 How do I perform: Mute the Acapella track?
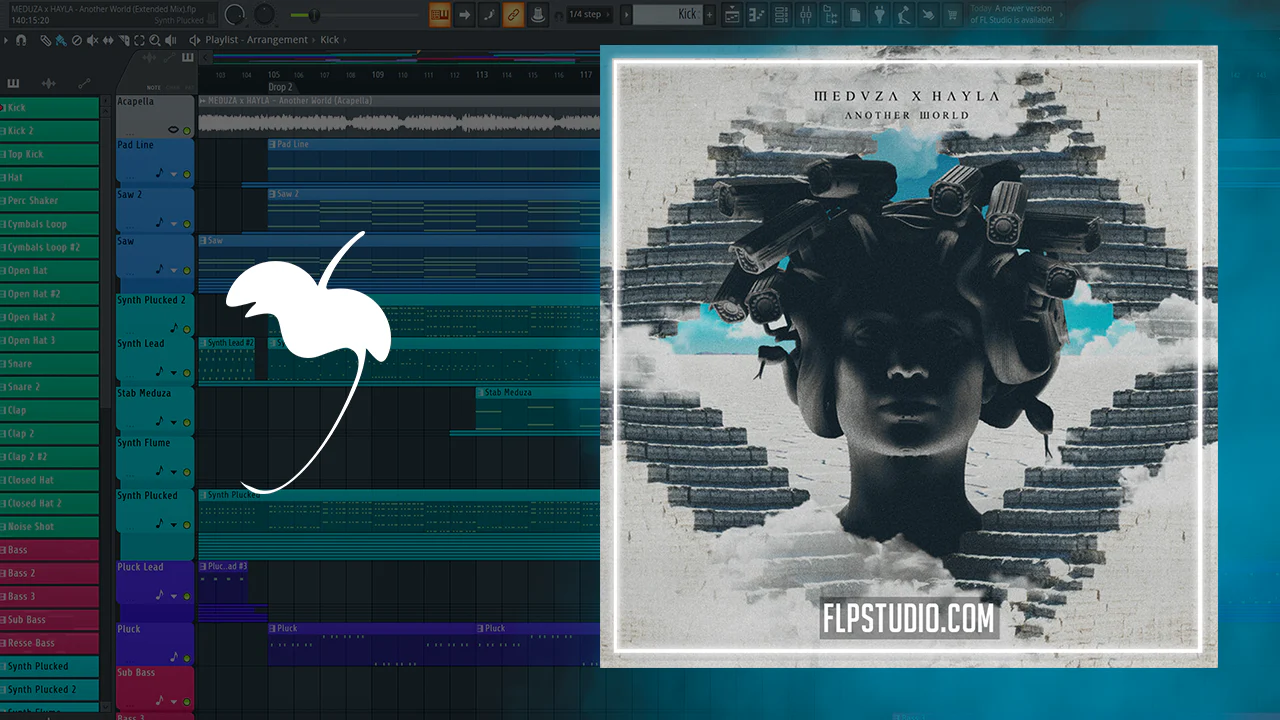pos(187,130)
